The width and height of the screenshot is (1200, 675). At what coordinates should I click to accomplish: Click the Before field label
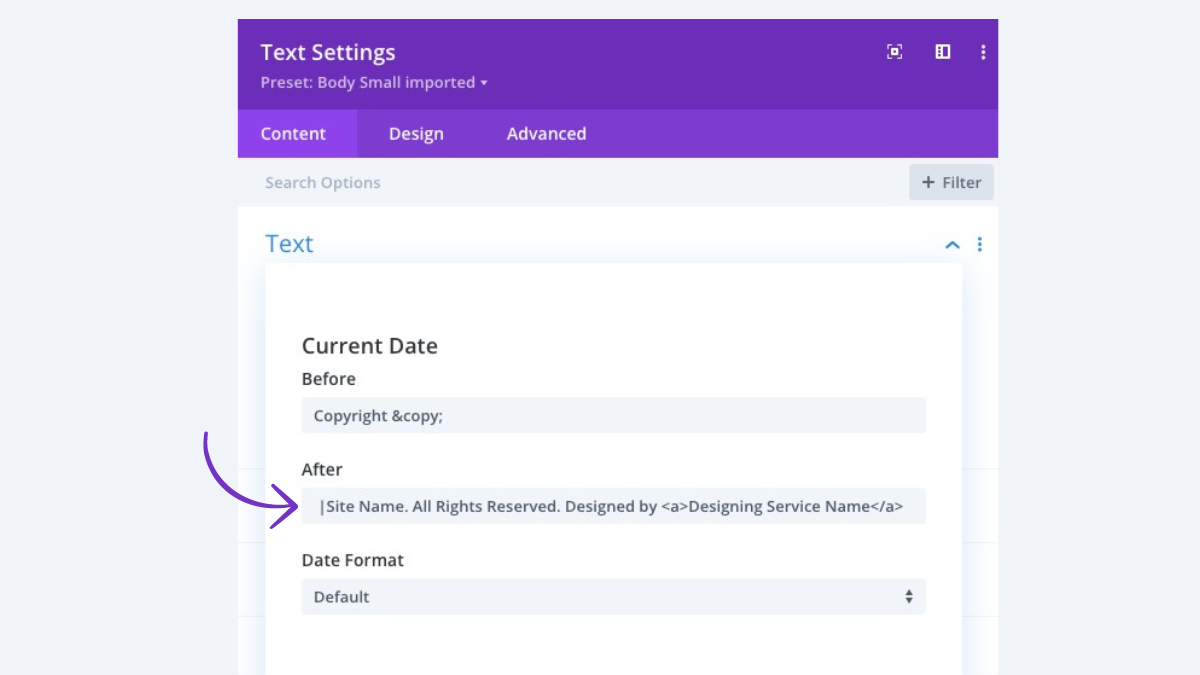tap(329, 379)
